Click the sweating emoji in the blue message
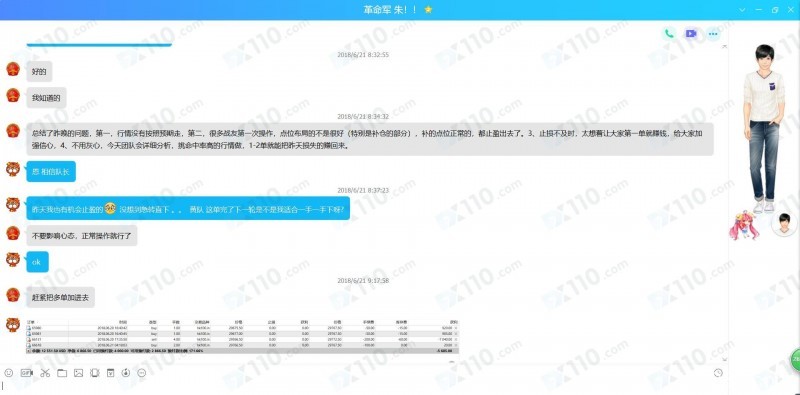Screen dimensions: 800x395 pos(111,208)
